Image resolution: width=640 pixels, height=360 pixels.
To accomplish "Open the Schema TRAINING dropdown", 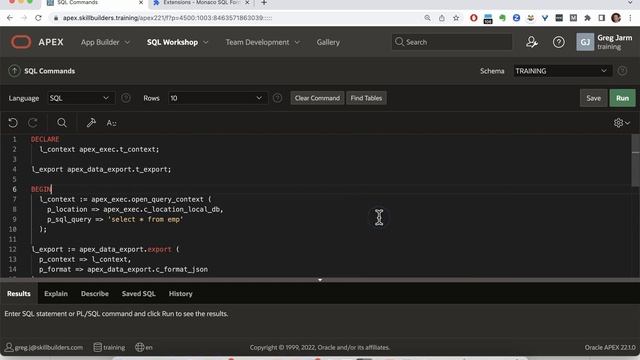I will (x=562, y=71).
